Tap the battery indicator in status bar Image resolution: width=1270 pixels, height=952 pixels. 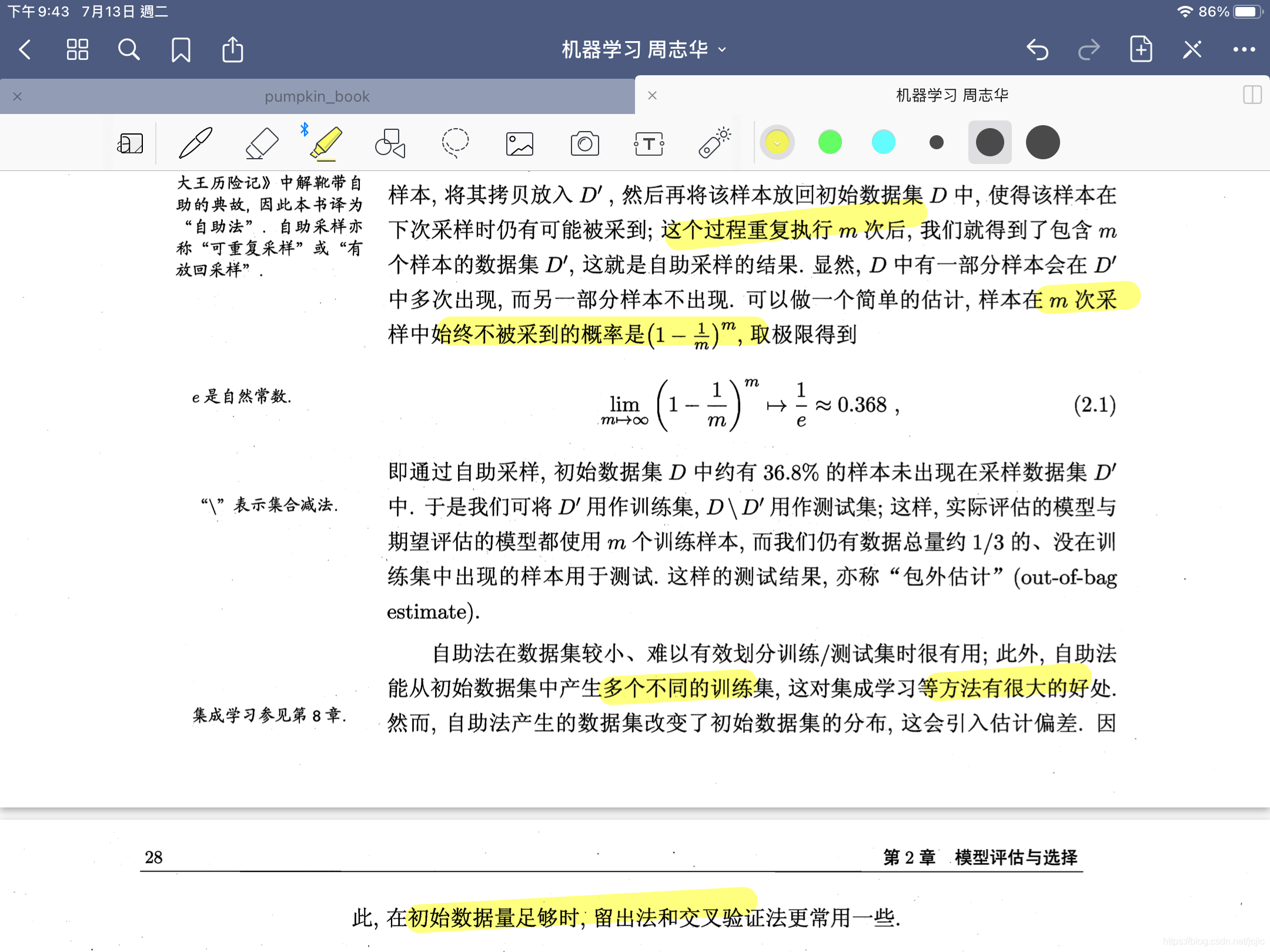(1248, 12)
